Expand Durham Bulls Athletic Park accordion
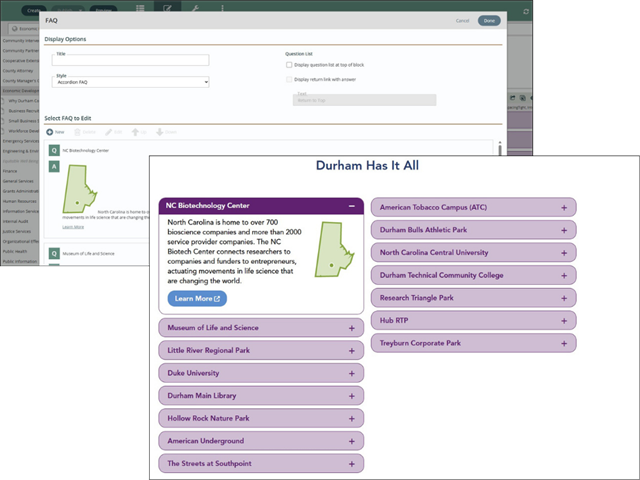Viewport: 640px width, 480px height. (x=473, y=230)
